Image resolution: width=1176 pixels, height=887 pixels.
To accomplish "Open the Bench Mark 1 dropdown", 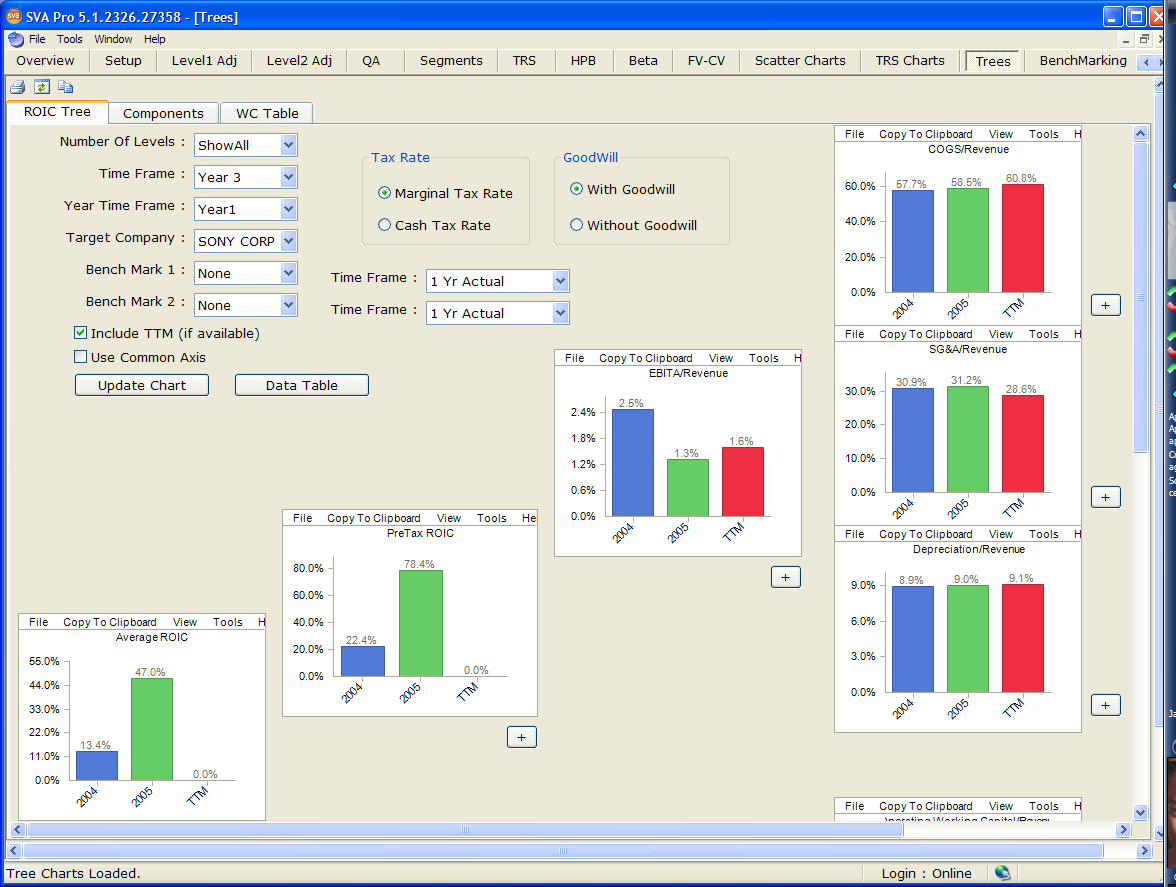I will coord(288,273).
